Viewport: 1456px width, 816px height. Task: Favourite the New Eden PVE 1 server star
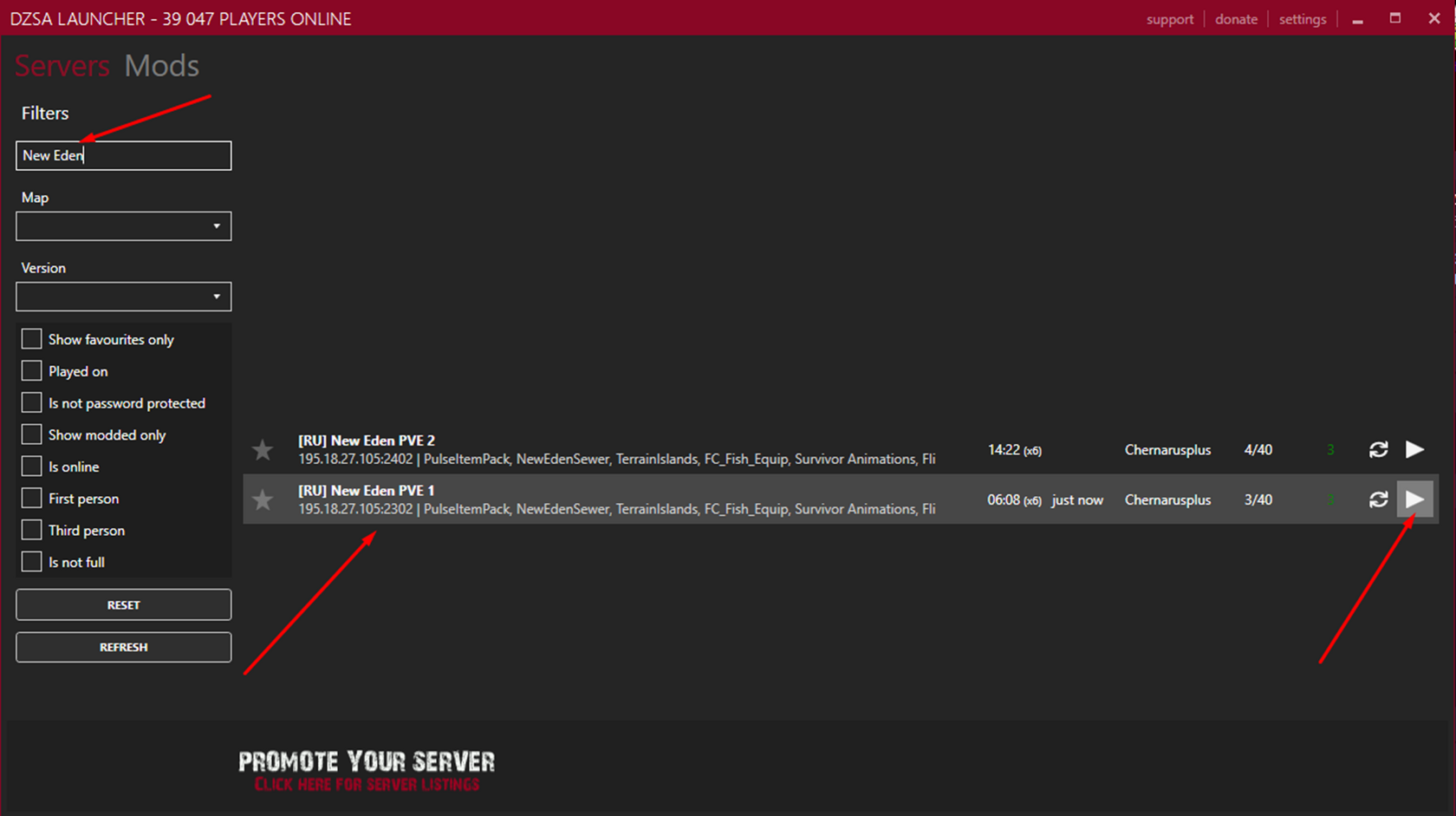263,499
